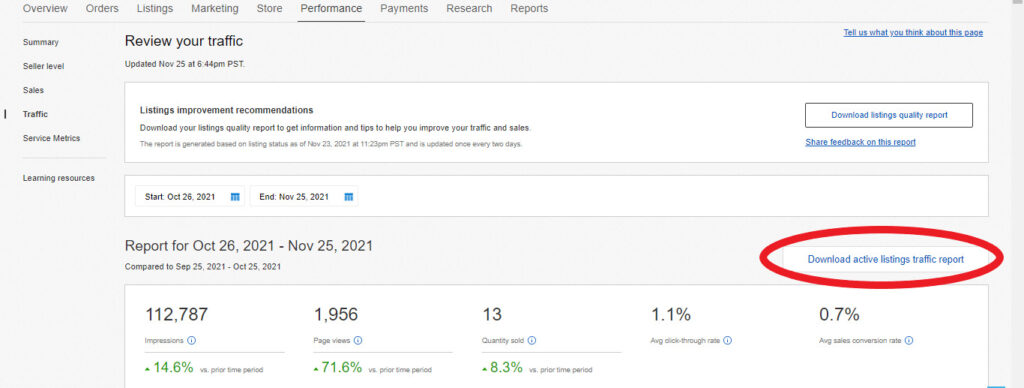
Task: Download listings quality report
Action: tap(889, 115)
